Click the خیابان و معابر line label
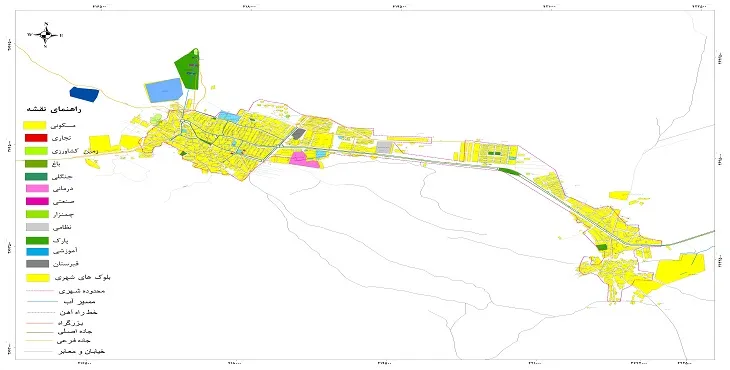The image size is (730, 370). pos(81,351)
